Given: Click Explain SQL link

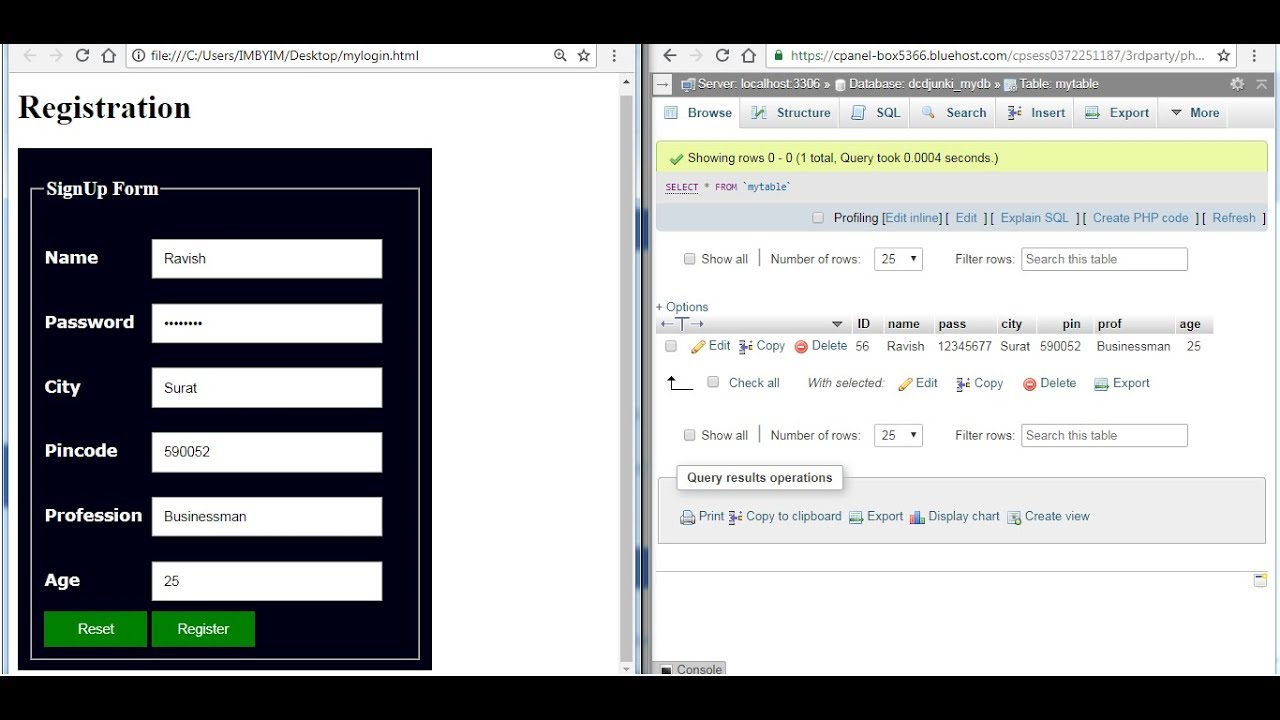Looking at the screenshot, I should [x=1035, y=218].
